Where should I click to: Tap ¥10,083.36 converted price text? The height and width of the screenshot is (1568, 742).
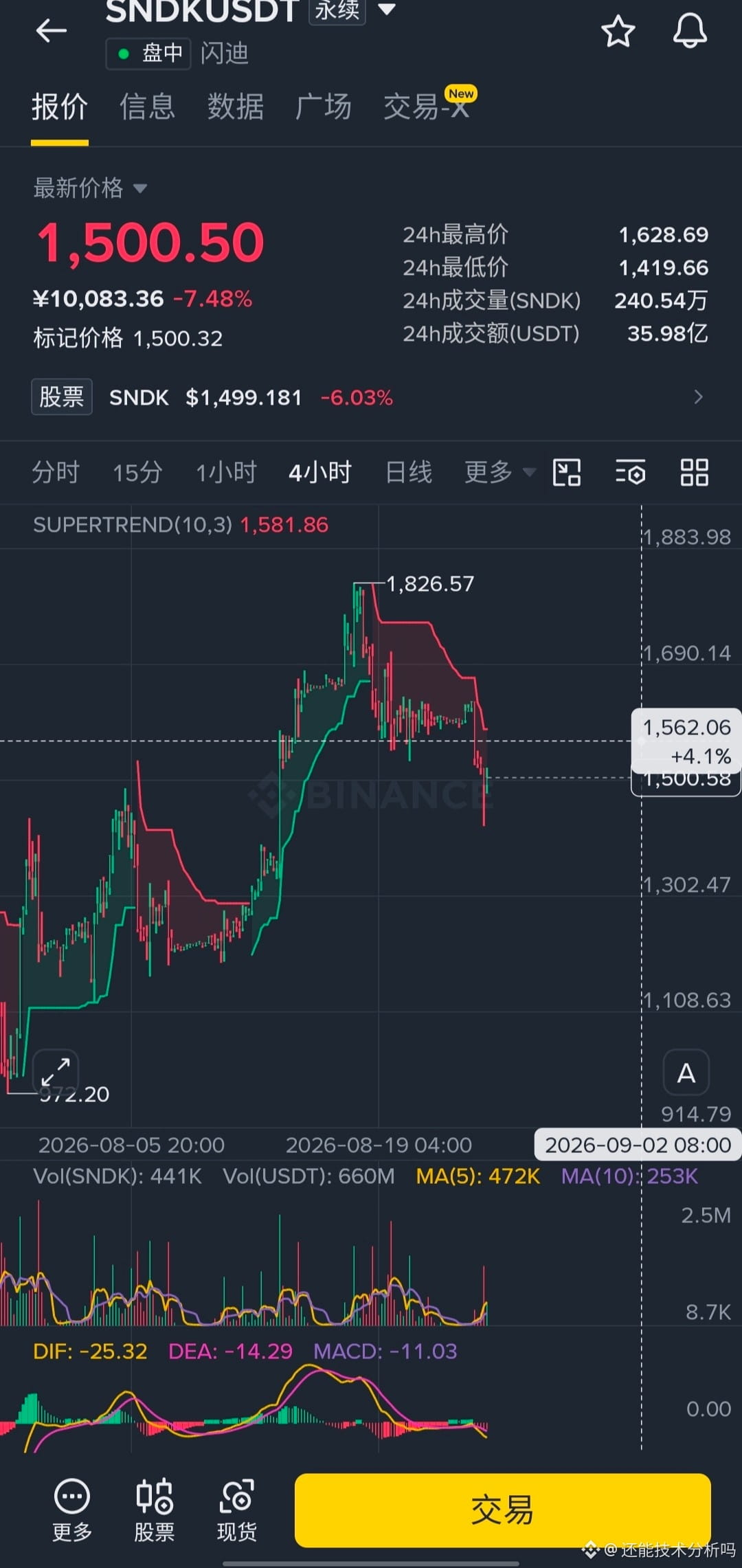click(98, 299)
